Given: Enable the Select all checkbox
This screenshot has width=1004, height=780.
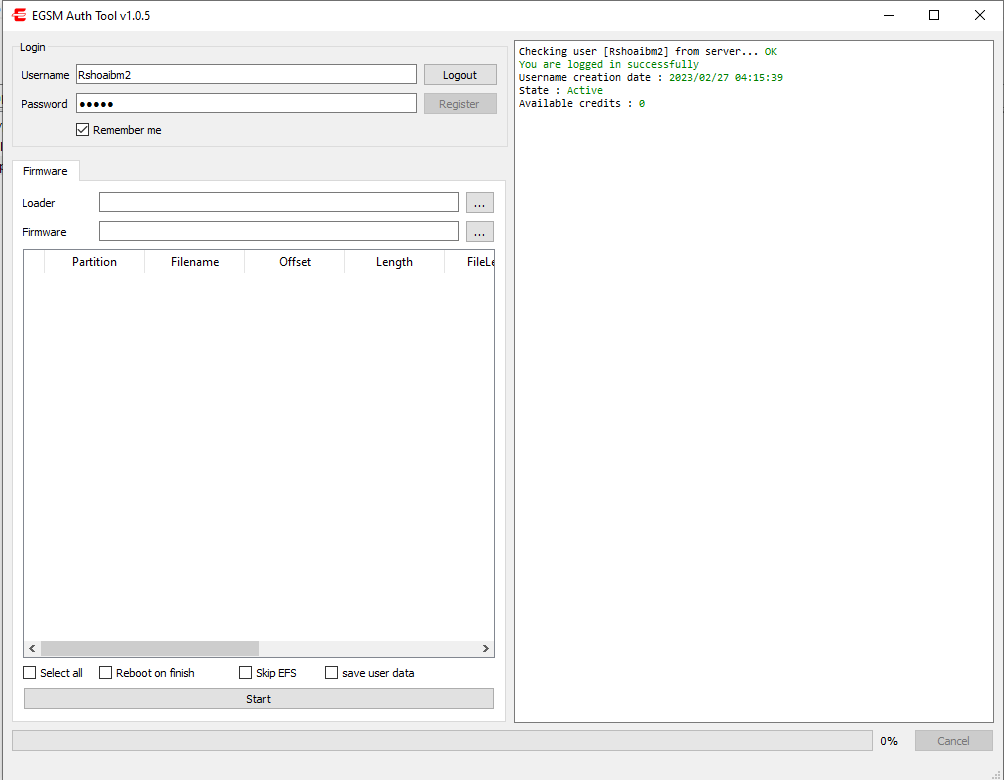Looking at the screenshot, I should 29,672.
